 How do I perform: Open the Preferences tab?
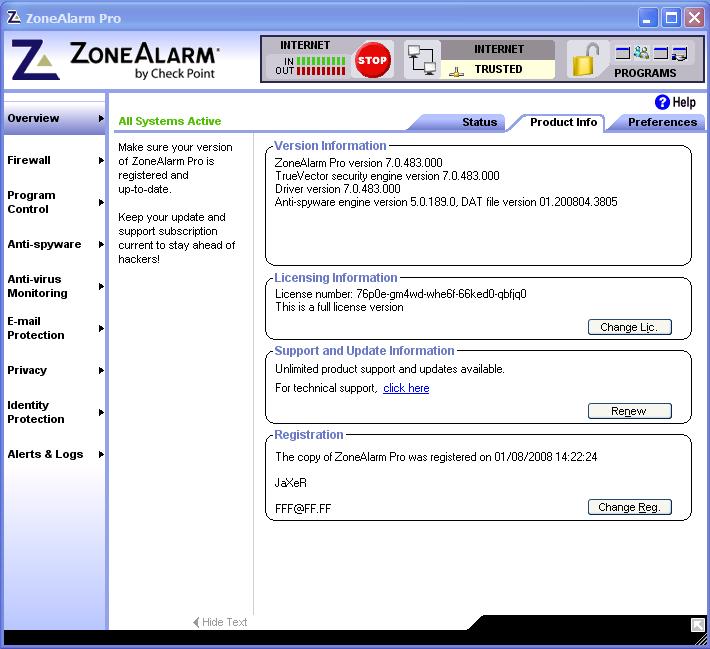[x=661, y=122]
